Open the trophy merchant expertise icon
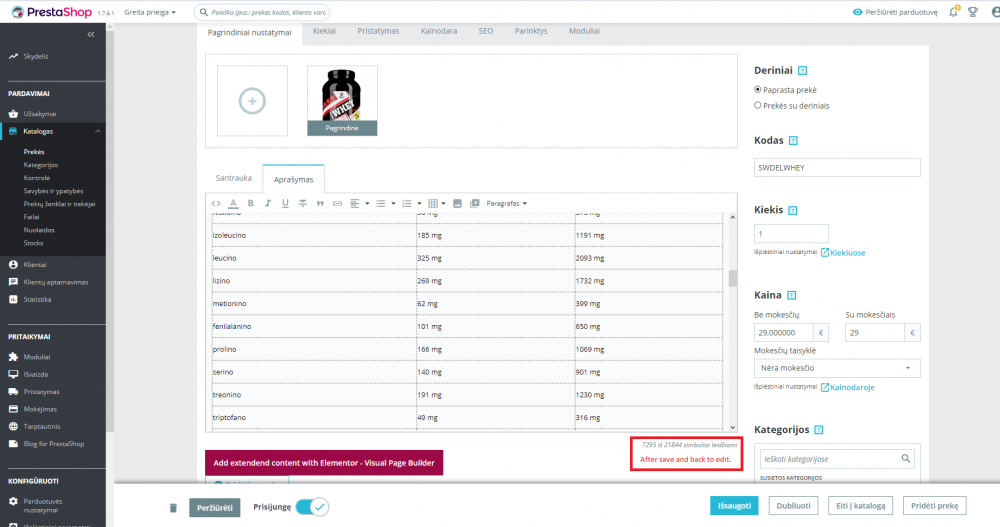Image resolution: width=1000 pixels, height=527 pixels. click(973, 11)
